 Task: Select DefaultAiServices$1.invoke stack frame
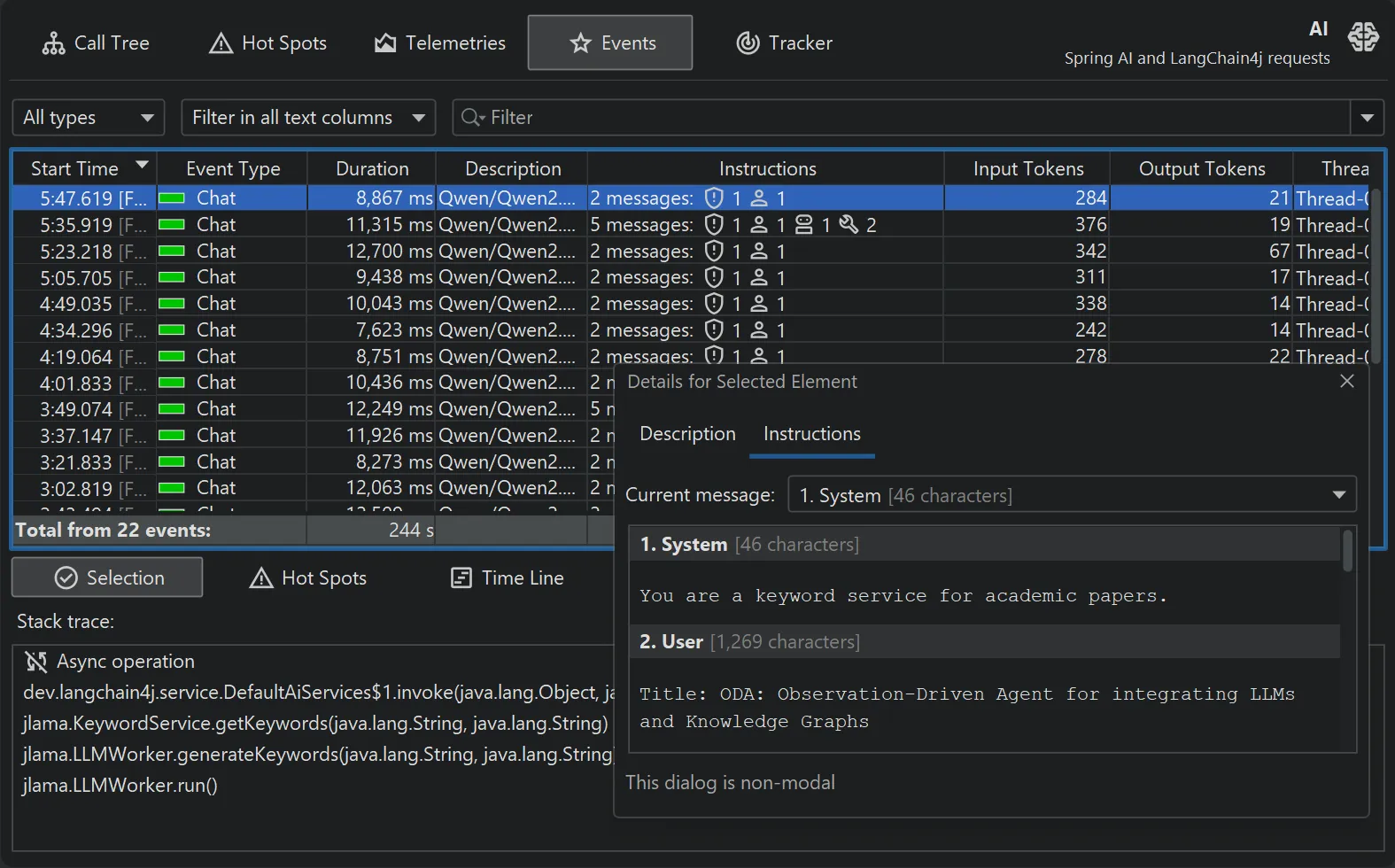[319, 692]
